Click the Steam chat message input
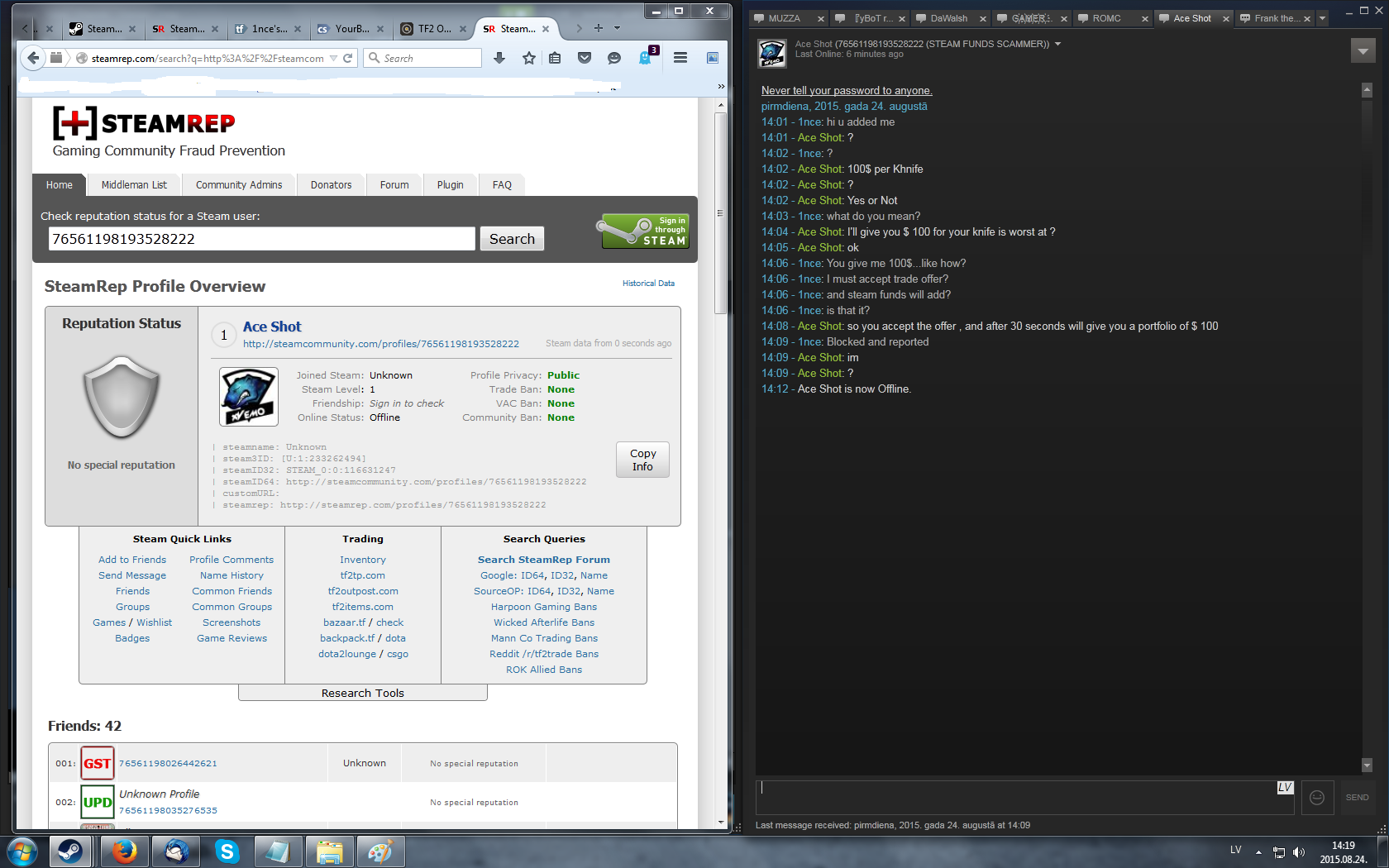The width and height of the screenshot is (1389, 868). 1024,798
